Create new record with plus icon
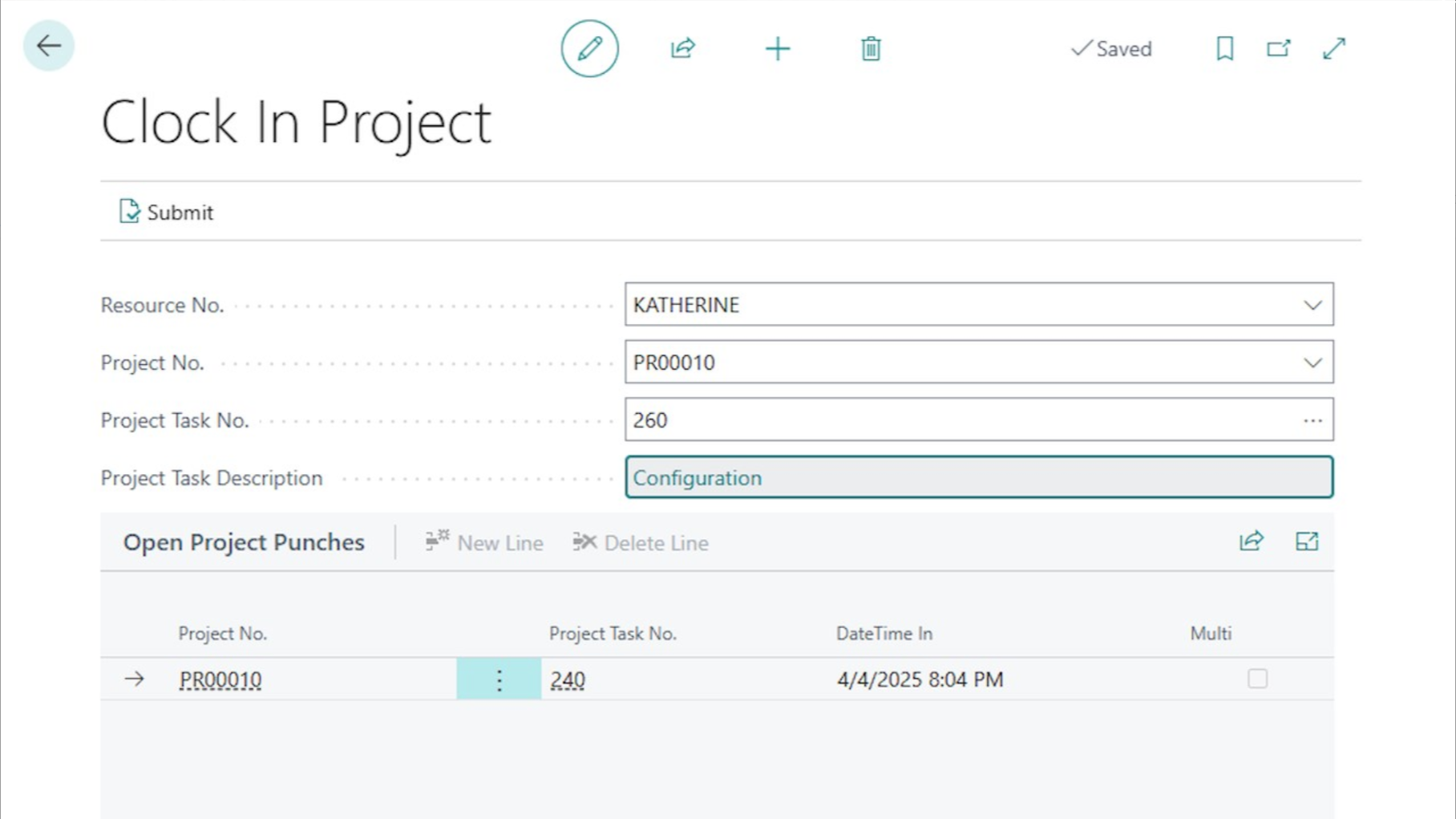 (777, 49)
